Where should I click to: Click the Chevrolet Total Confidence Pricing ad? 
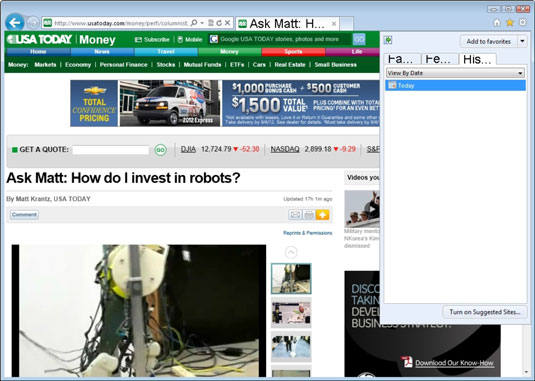(x=225, y=103)
